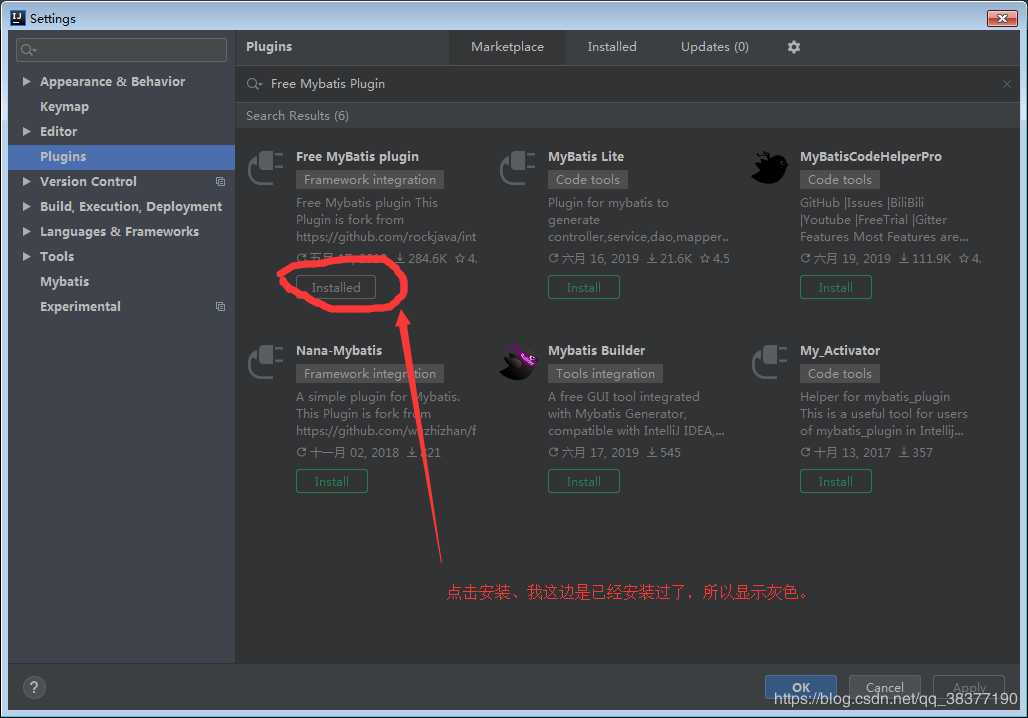Switch to the Marketplace tab

click(x=507, y=47)
